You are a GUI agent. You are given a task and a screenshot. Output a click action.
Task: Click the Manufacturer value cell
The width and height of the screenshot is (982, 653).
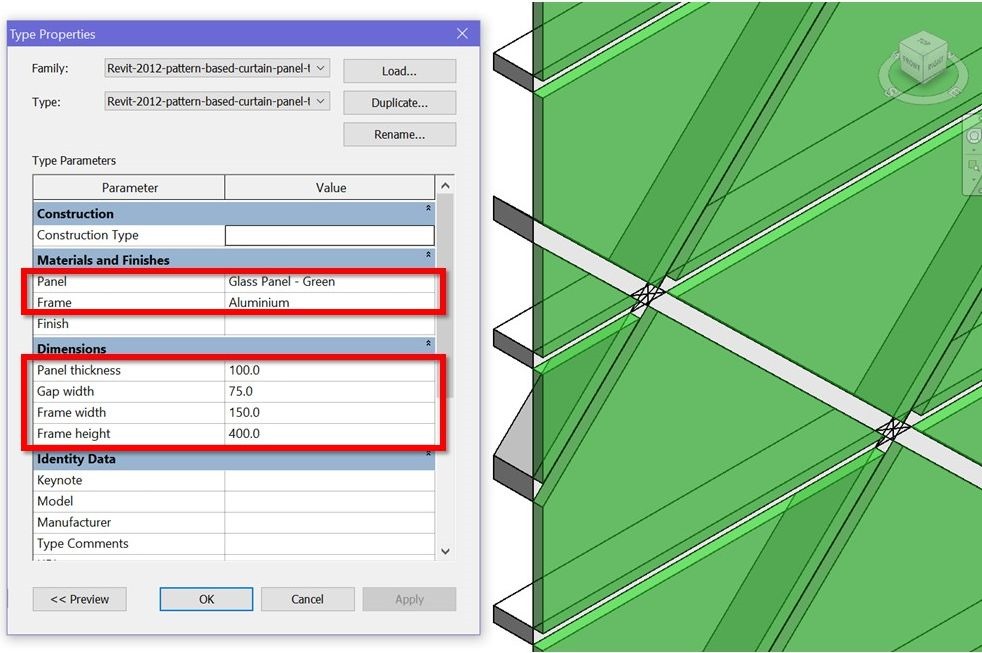(x=329, y=522)
